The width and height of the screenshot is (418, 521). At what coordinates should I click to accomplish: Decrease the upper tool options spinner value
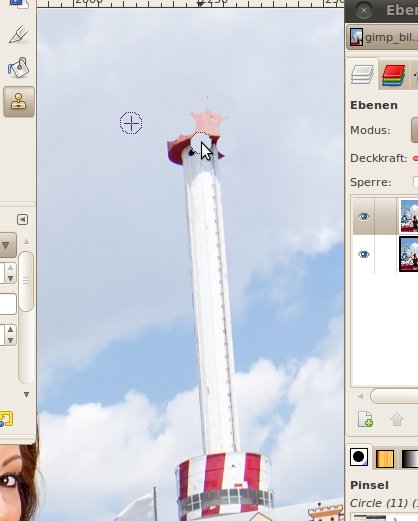pyautogui.click(x=10, y=278)
